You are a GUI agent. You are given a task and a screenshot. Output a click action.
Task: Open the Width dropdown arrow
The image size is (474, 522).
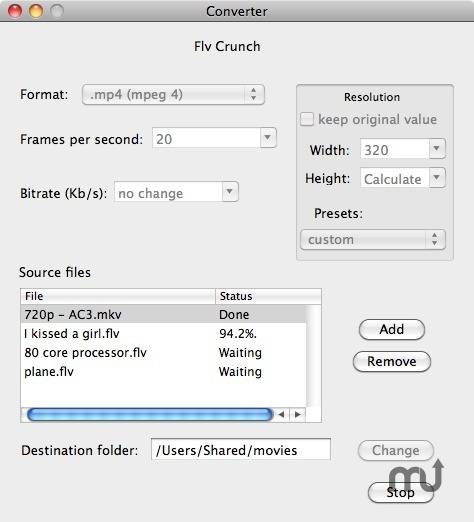point(437,149)
